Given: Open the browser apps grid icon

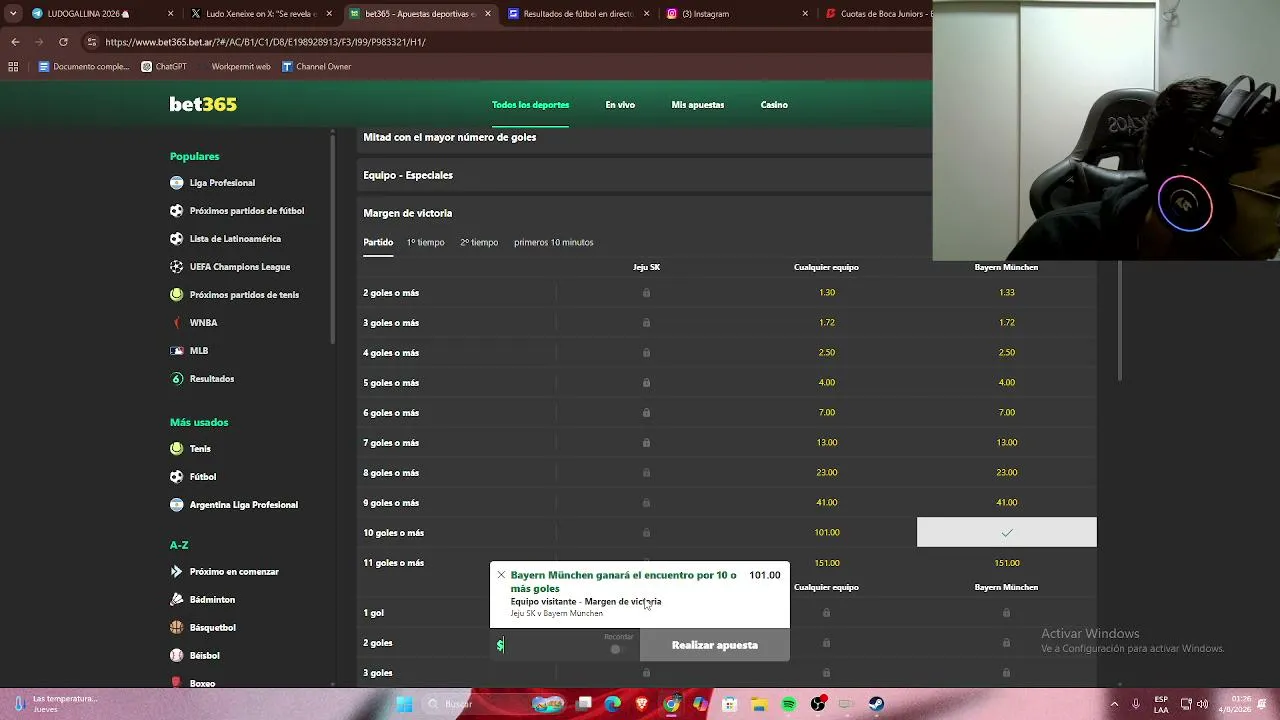Looking at the screenshot, I should click(13, 67).
